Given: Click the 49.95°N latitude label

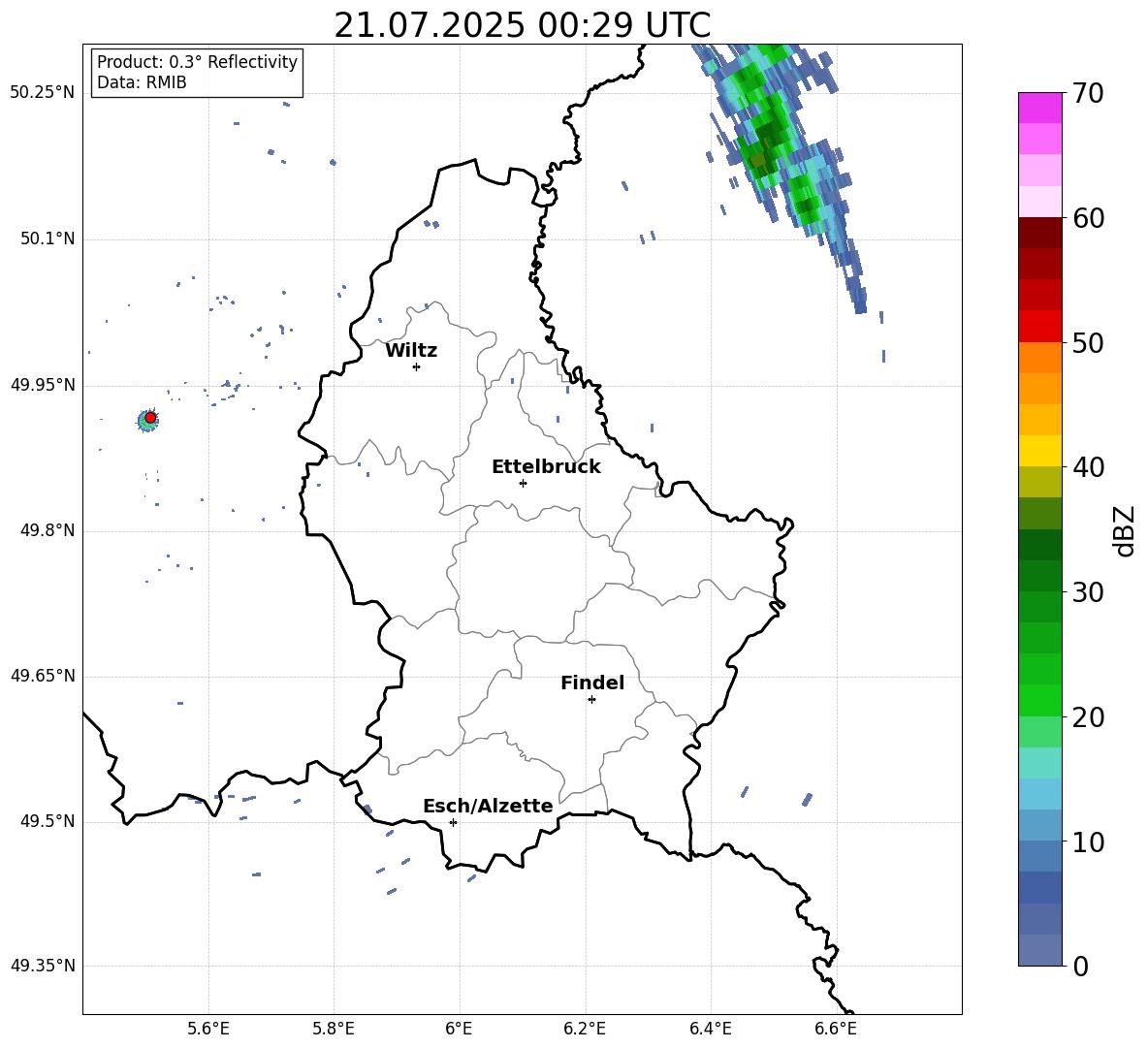Looking at the screenshot, I should [x=43, y=385].
